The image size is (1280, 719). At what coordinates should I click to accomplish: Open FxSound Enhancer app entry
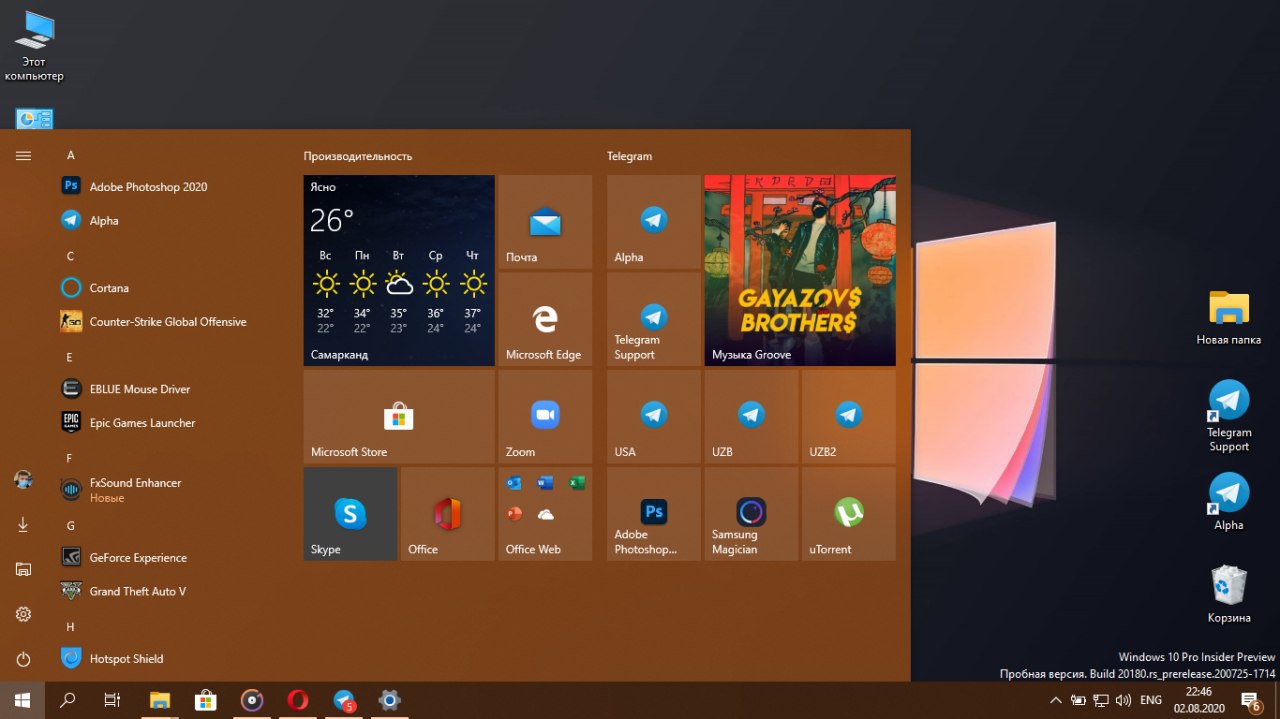[x=170, y=490]
